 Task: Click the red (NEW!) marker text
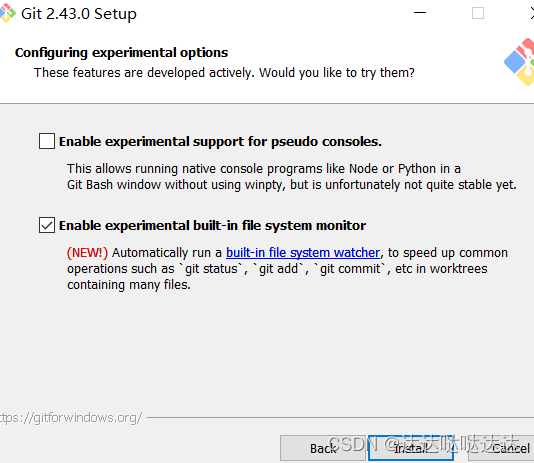[87, 253]
